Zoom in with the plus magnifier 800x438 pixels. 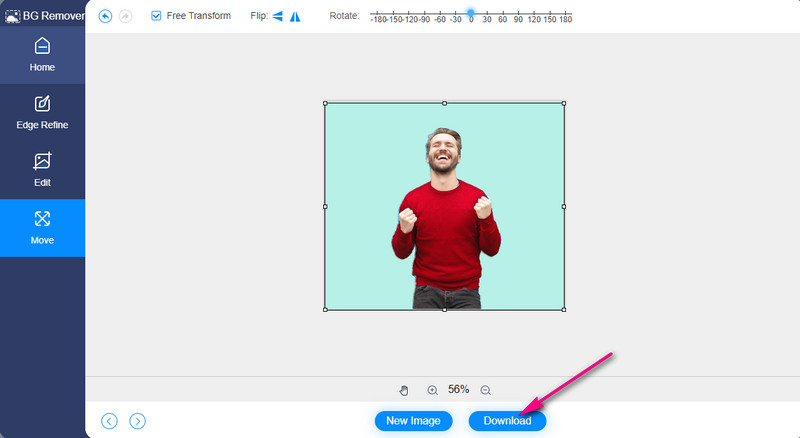[x=432, y=390]
